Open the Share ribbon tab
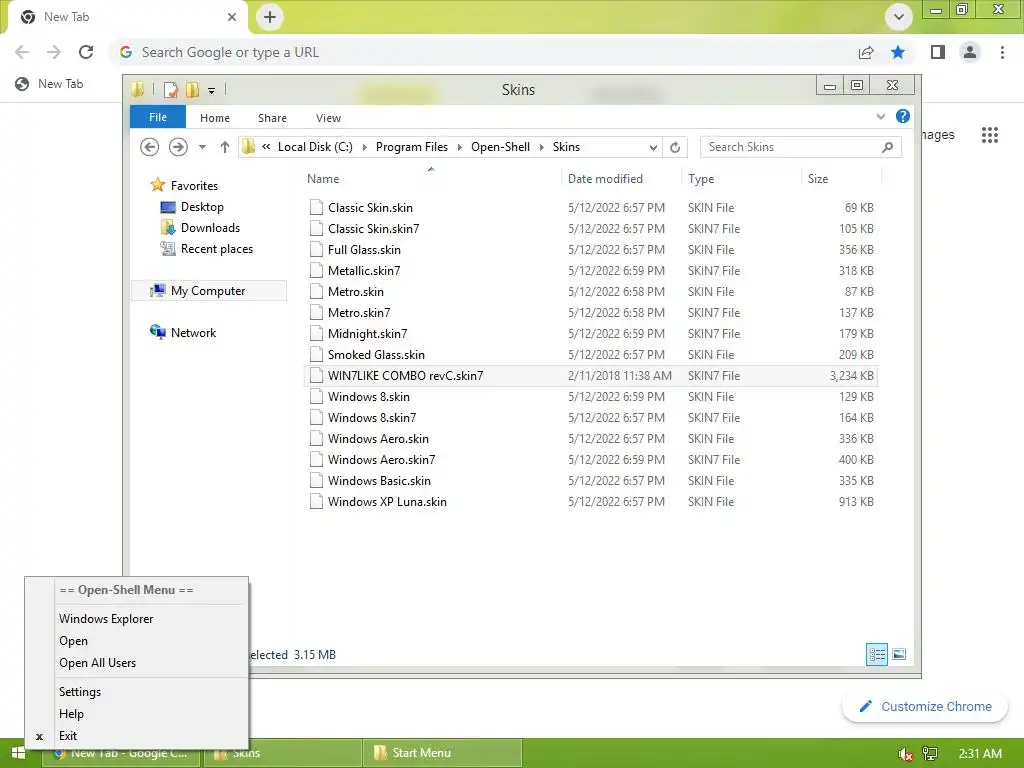This screenshot has height=768, width=1024. tap(272, 118)
